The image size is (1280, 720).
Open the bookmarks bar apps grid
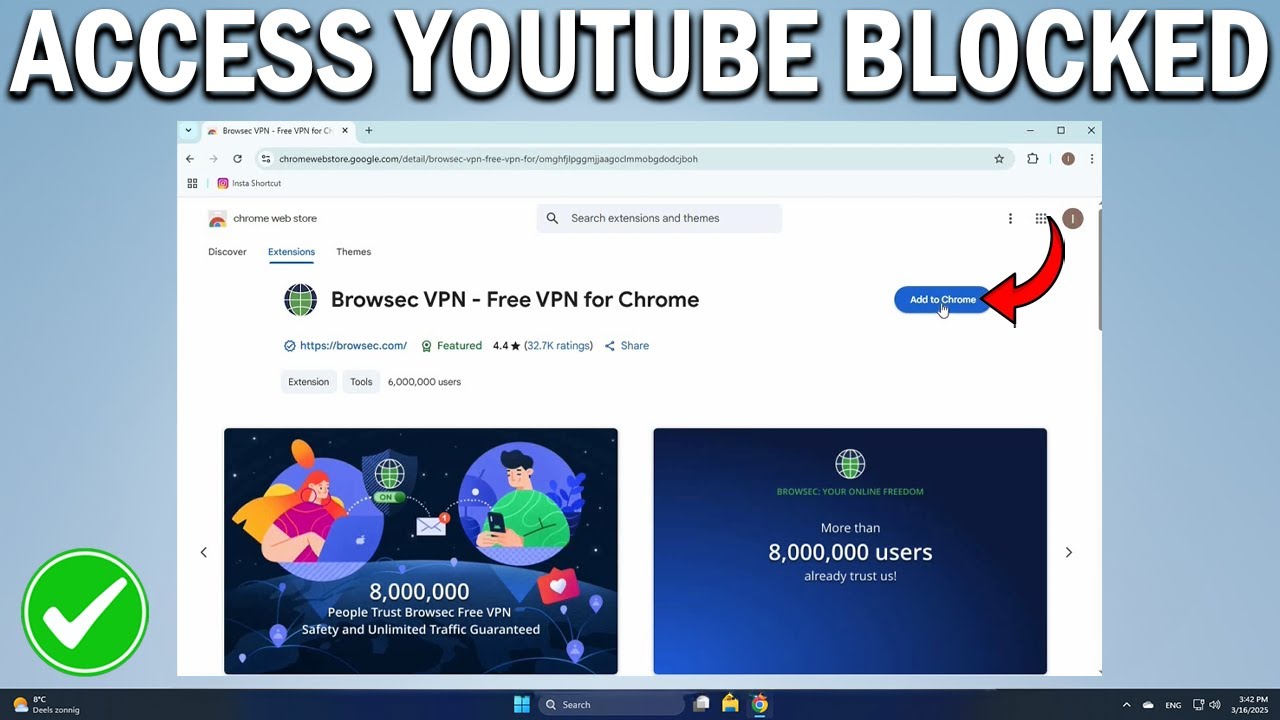coord(193,183)
